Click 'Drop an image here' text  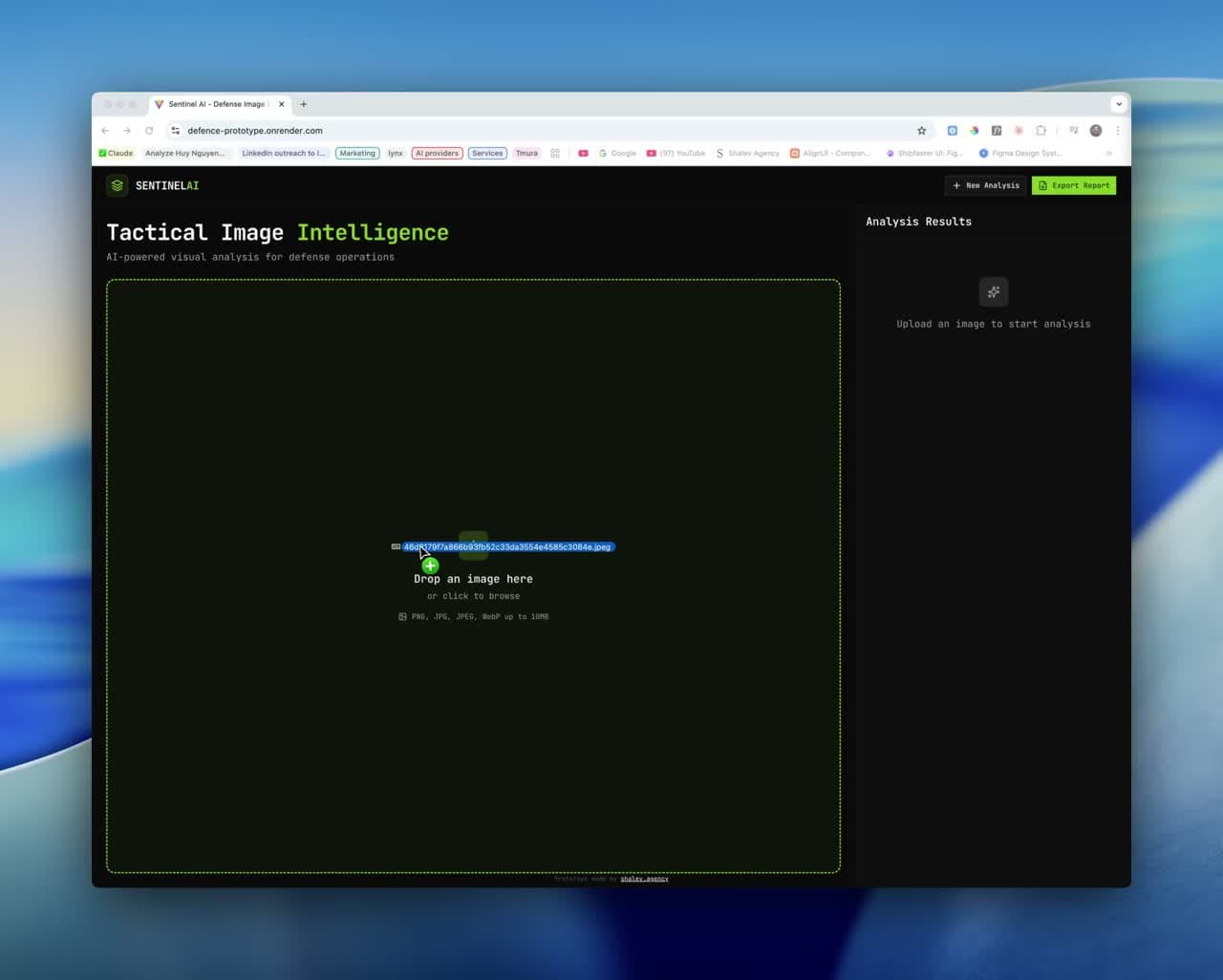point(473,579)
